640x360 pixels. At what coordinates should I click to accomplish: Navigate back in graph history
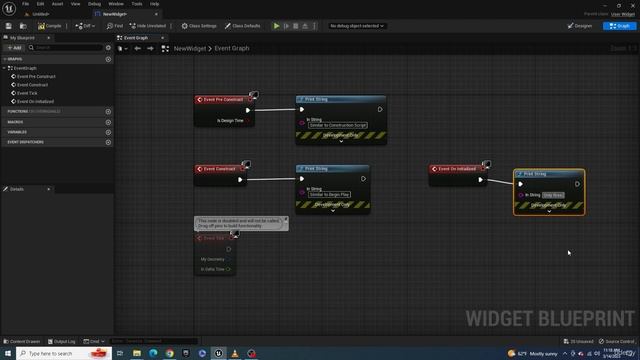coord(138,49)
